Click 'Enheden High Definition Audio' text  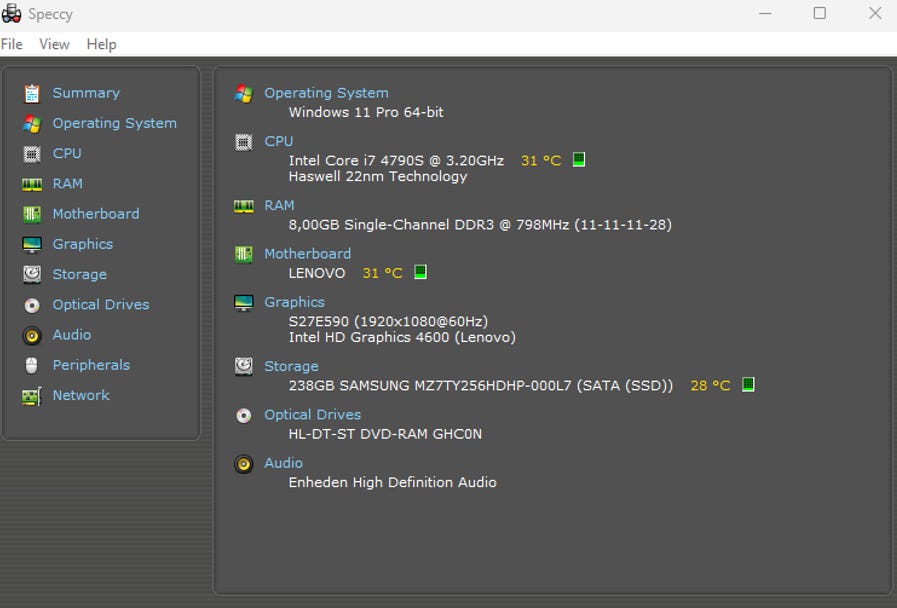[392, 483]
